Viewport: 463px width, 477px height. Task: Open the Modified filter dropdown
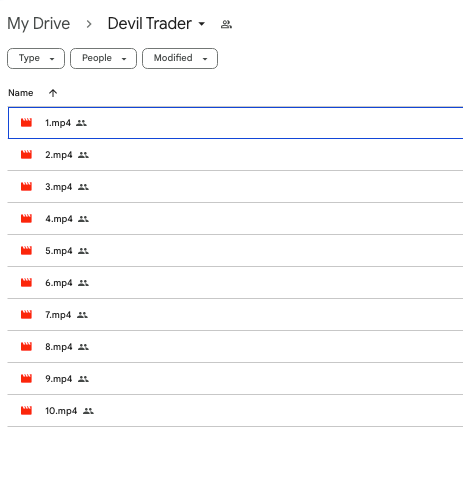click(180, 58)
